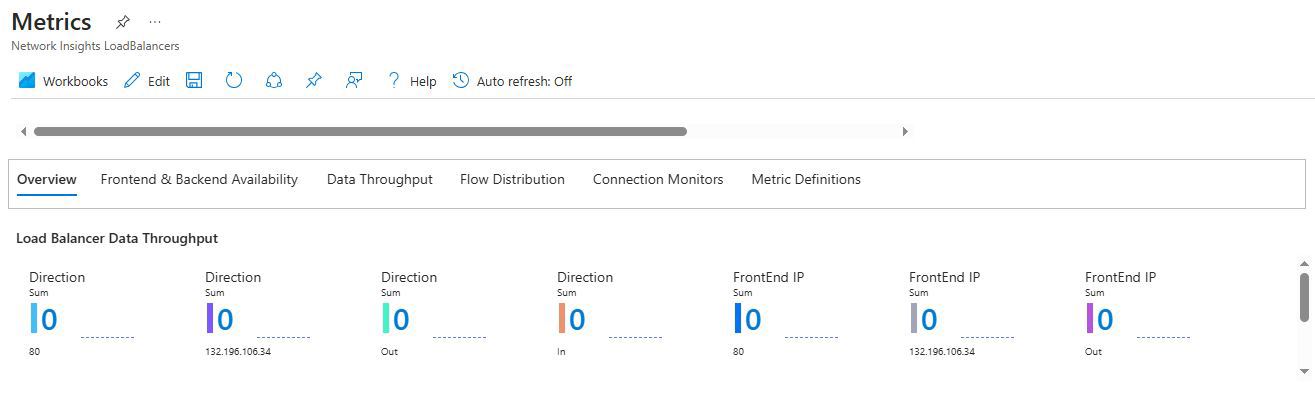This screenshot has height=413, width=1315.
Task: Click the share workbook icon
Action: pyautogui.click(x=274, y=81)
